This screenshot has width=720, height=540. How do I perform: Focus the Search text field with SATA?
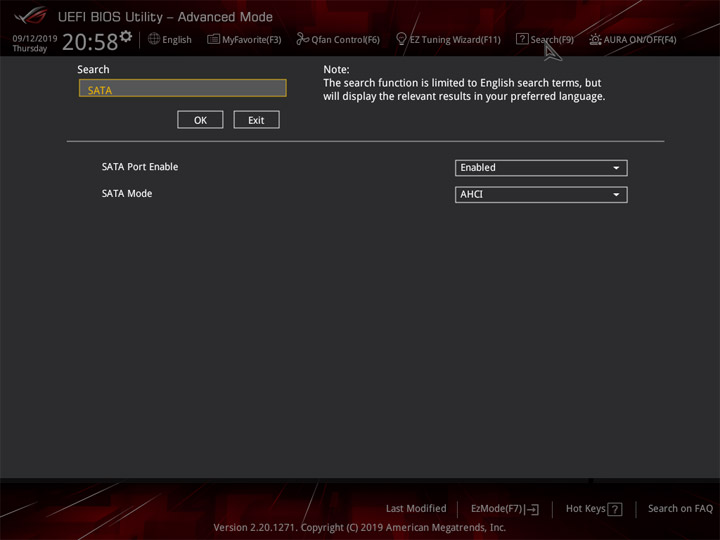click(183, 88)
